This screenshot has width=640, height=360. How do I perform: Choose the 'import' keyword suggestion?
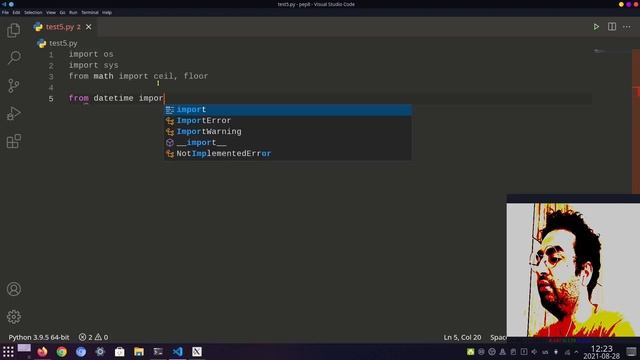click(x=288, y=109)
